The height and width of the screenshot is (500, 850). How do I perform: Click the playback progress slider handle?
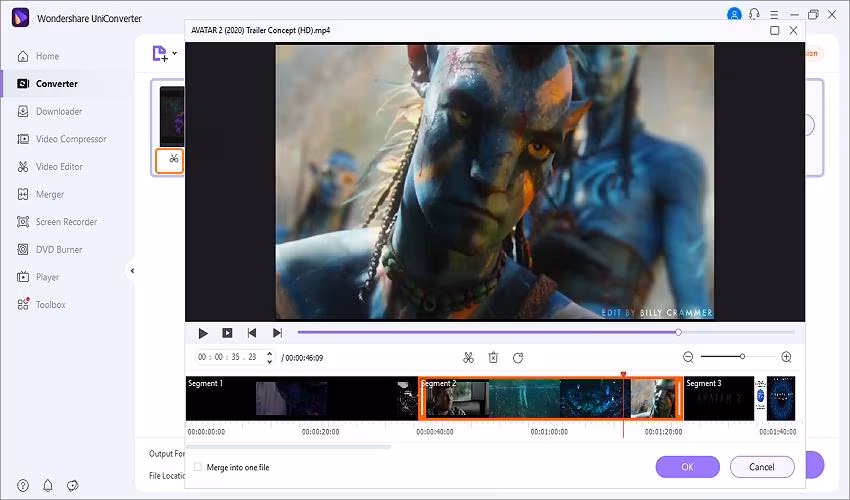click(x=678, y=332)
